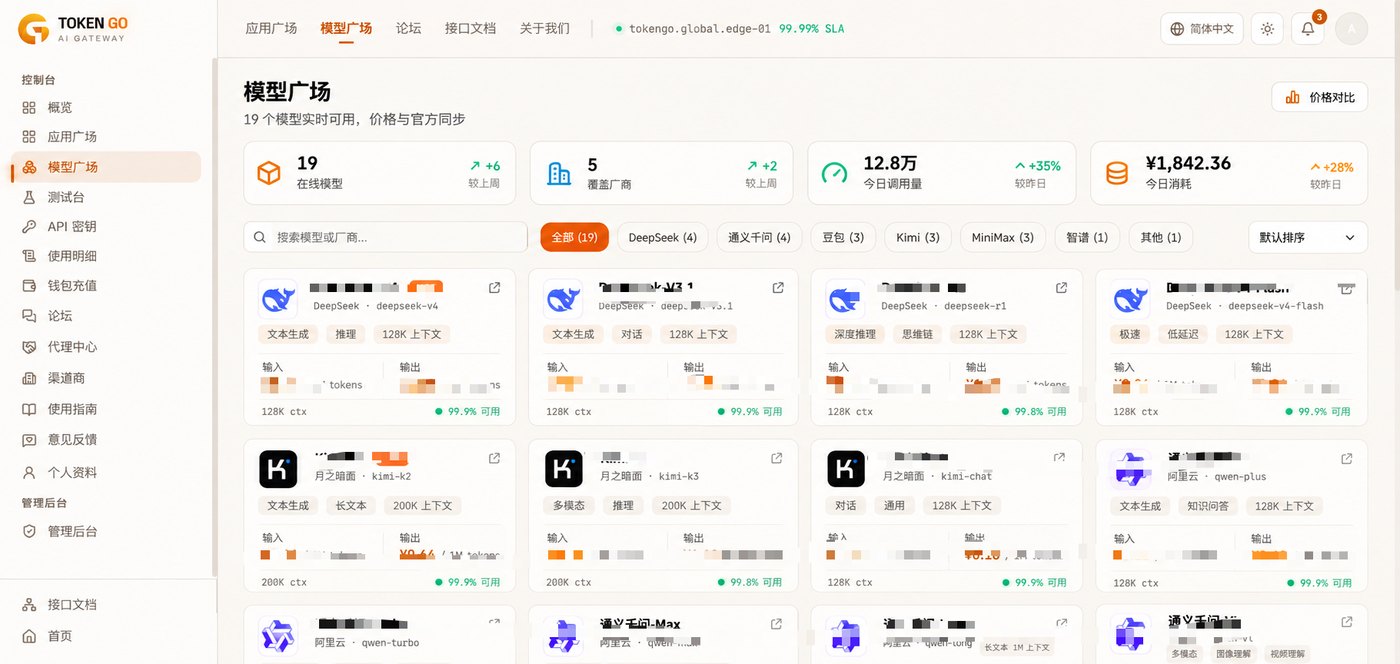Open the 论坛 top tab
The height and width of the screenshot is (664, 1400).
pos(408,28)
